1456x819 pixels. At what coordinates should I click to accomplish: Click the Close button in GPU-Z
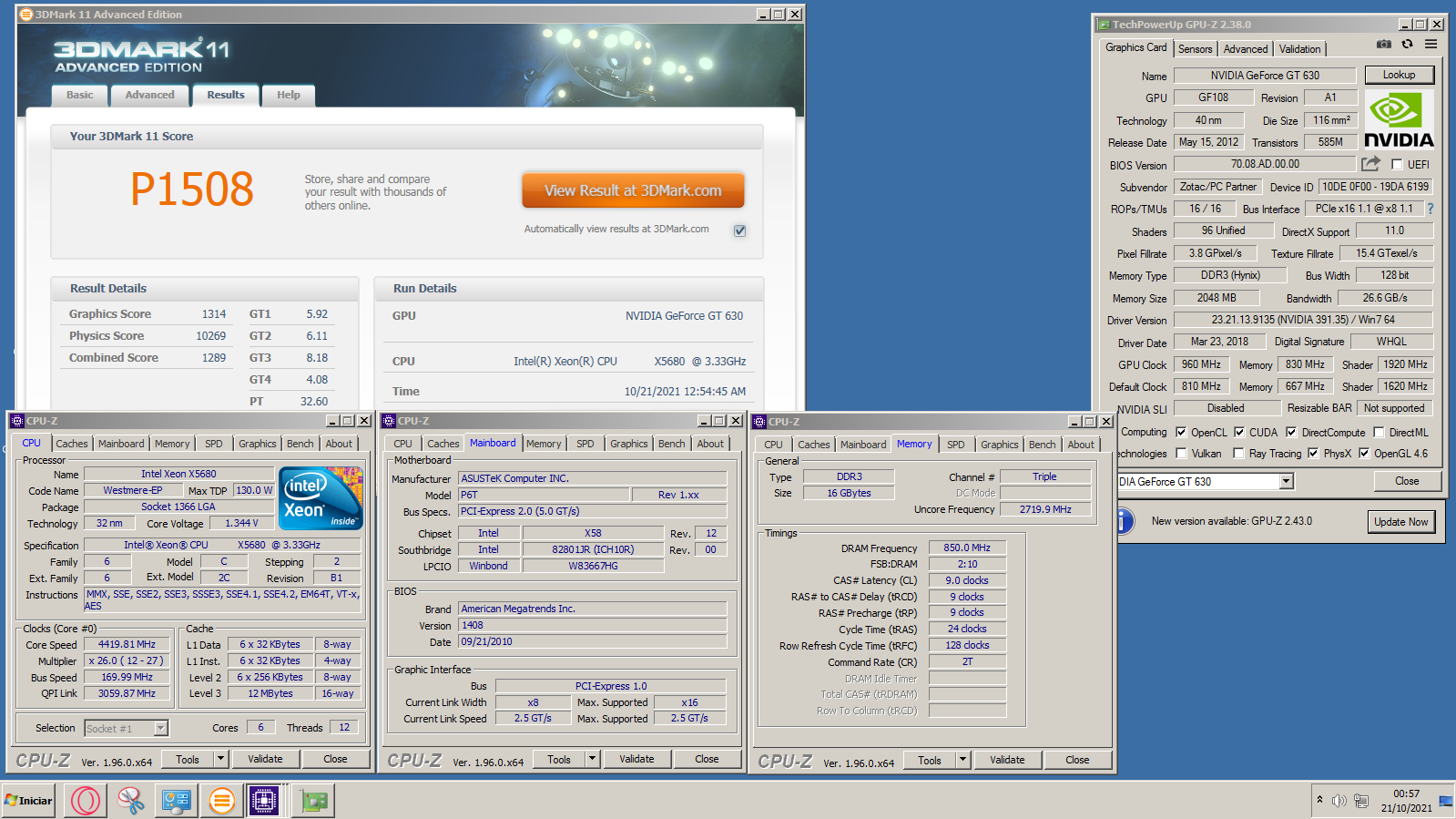pyautogui.click(x=1406, y=481)
